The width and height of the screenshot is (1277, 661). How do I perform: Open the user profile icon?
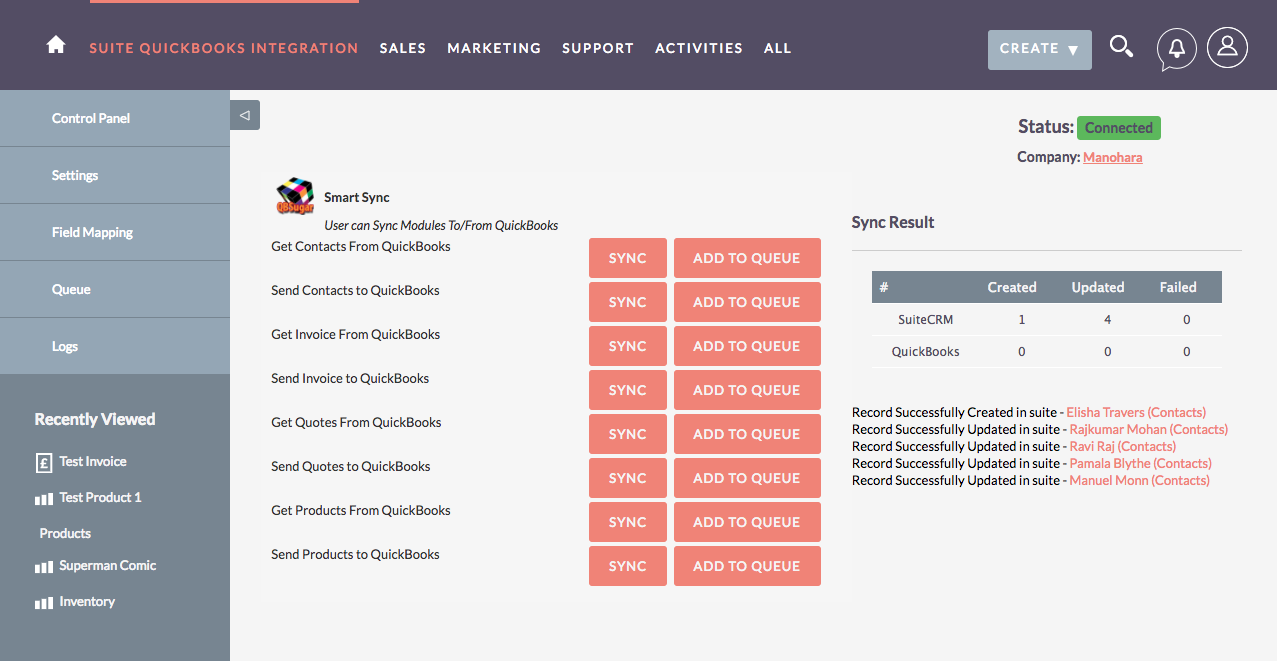point(1227,47)
